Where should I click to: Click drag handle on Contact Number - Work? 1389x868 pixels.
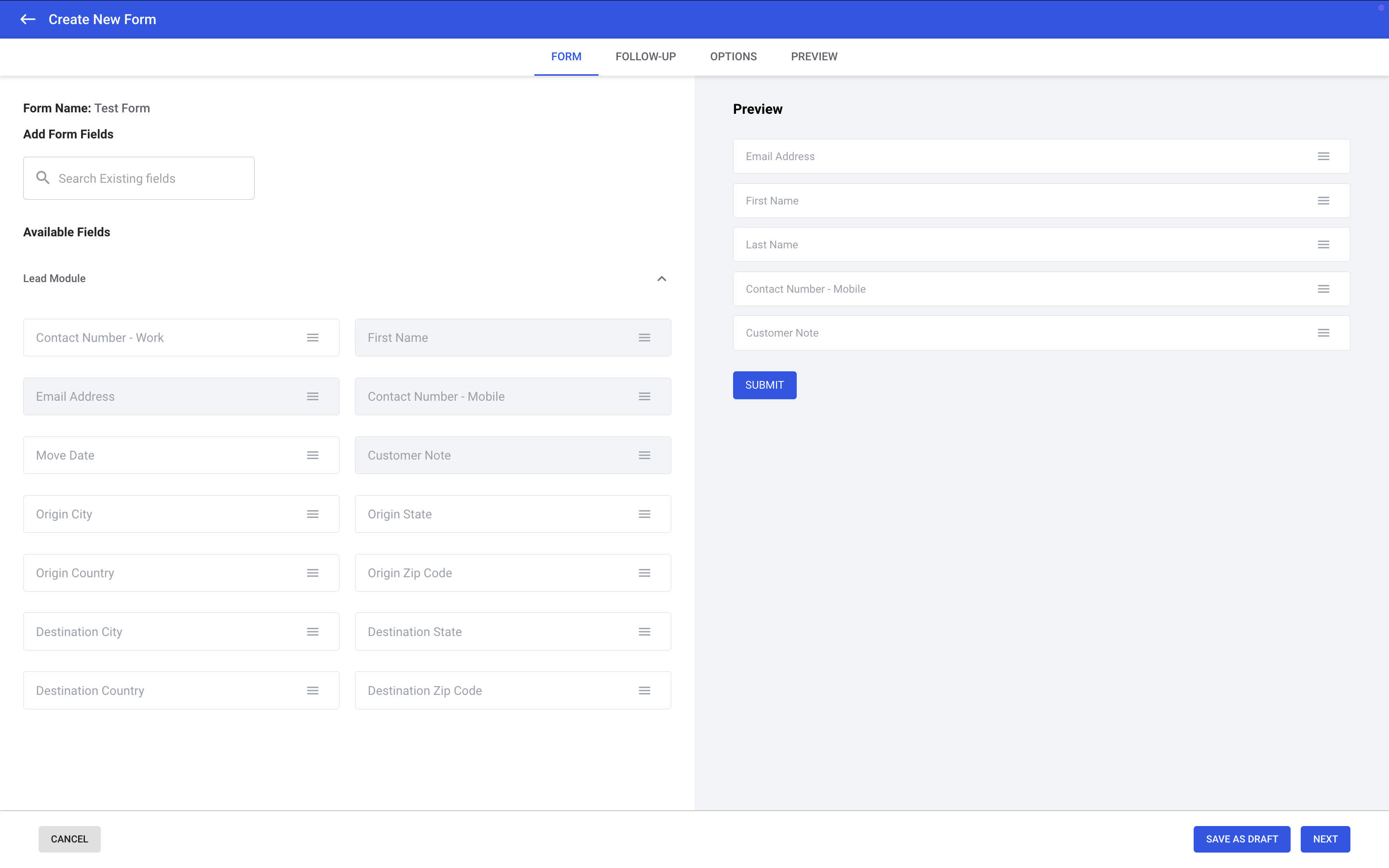coord(312,338)
